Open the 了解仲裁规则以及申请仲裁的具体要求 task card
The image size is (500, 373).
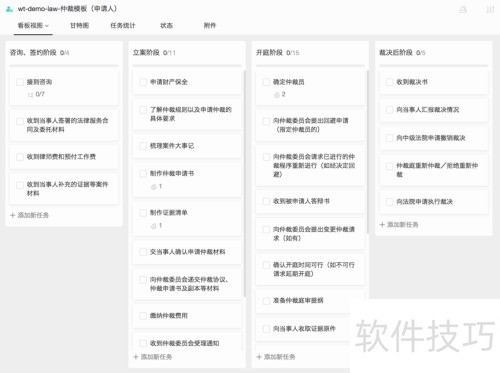pos(187,114)
